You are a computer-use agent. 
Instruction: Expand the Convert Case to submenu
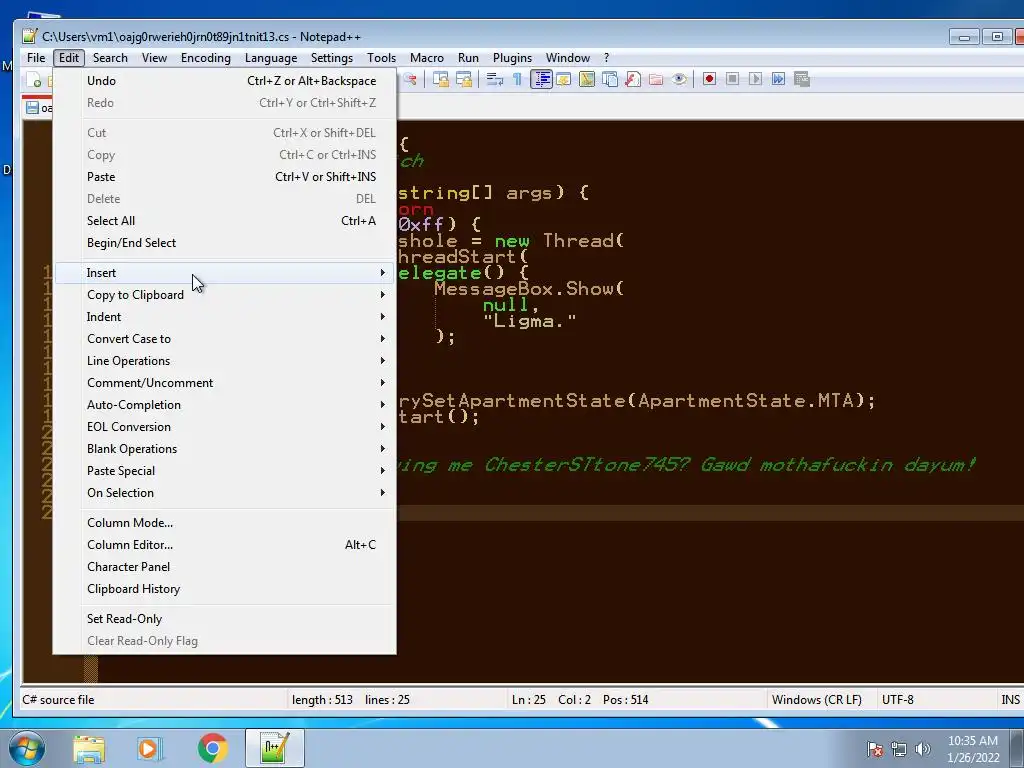(225, 339)
